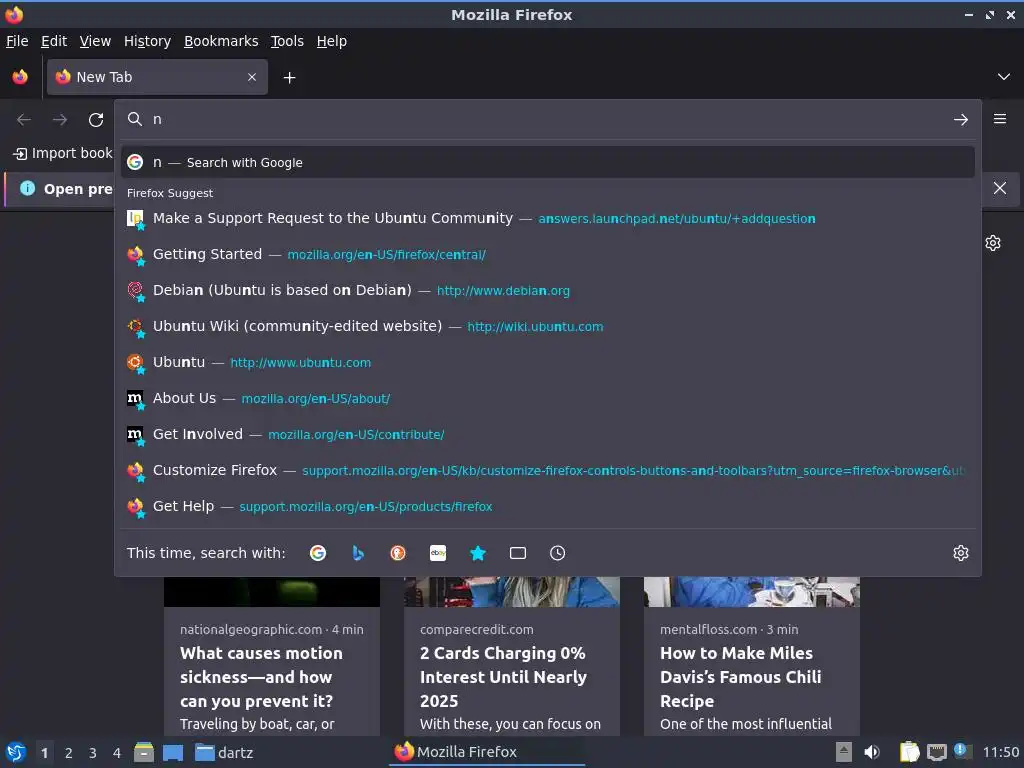The image size is (1024, 768).
Task: Search with Google one-off icon
Action: tap(317, 553)
